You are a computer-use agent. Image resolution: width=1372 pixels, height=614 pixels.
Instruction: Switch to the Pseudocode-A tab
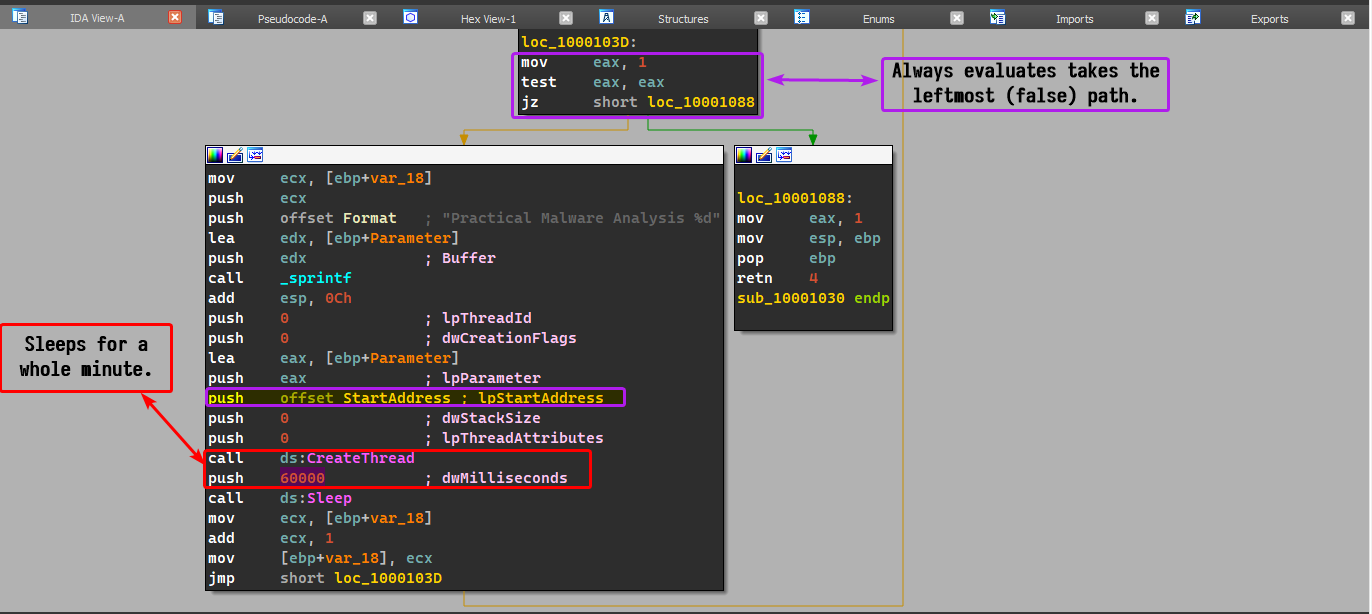pos(292,19)
